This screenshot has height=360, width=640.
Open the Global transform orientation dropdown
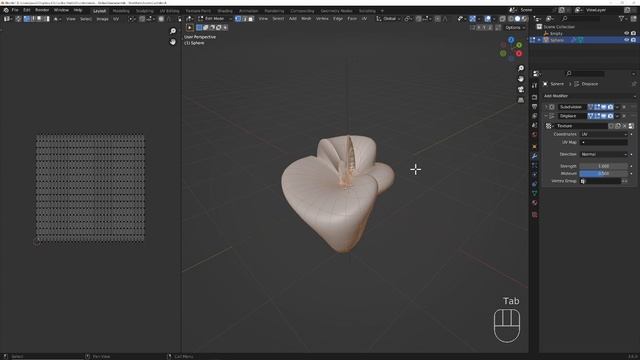(x=389, y=19)
